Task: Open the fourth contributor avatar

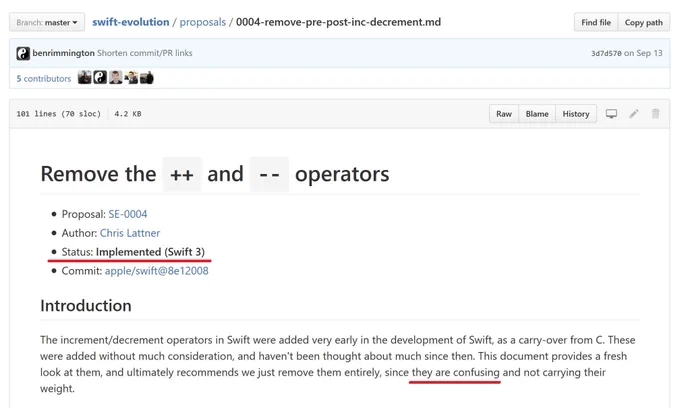Action: 131,77
